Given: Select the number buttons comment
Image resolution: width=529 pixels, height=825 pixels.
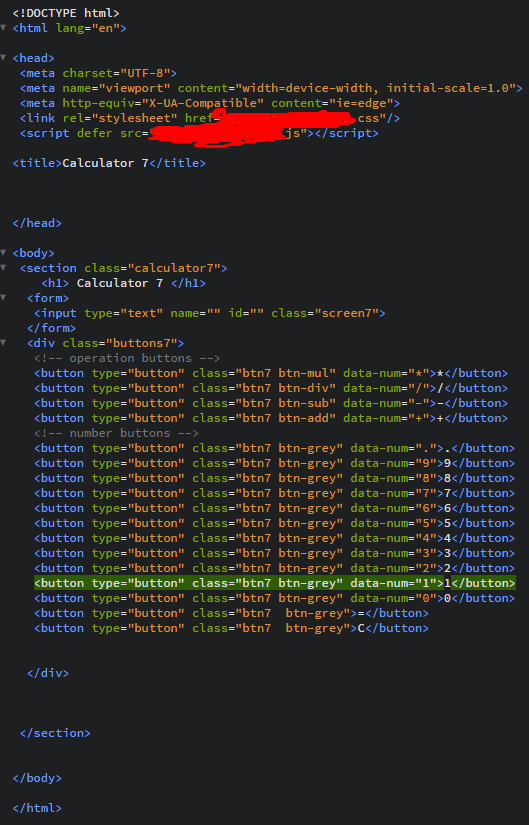Looking at the screenshot, I should click(x=116, y=433).
